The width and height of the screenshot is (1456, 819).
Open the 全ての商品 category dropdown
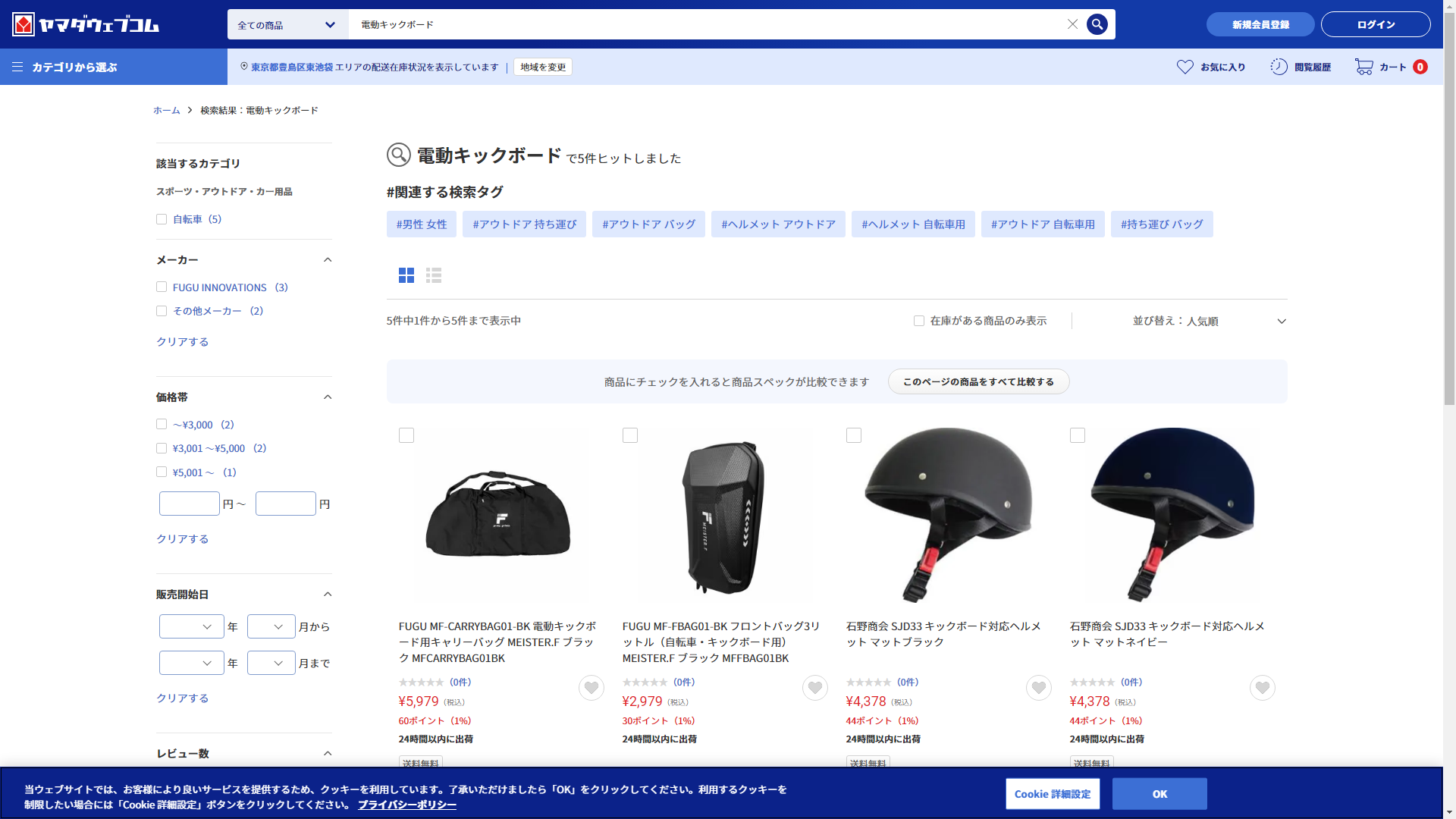(287, 25)
